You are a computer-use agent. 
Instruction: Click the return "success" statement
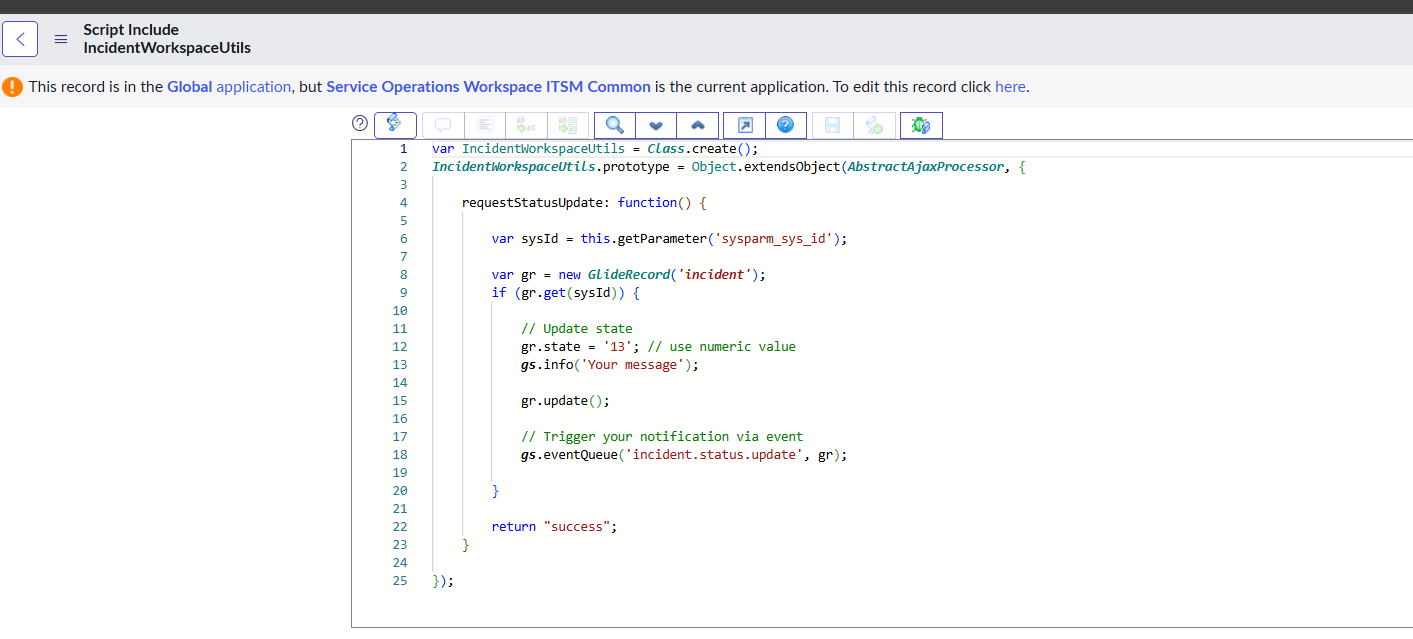554,526
